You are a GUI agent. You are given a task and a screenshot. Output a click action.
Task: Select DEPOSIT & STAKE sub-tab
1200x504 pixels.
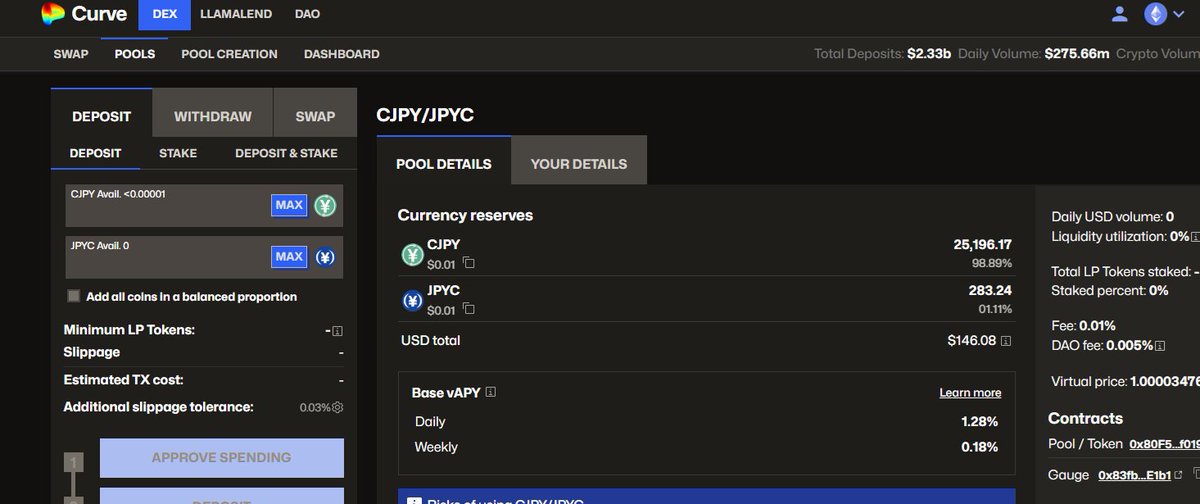(286, 153)
